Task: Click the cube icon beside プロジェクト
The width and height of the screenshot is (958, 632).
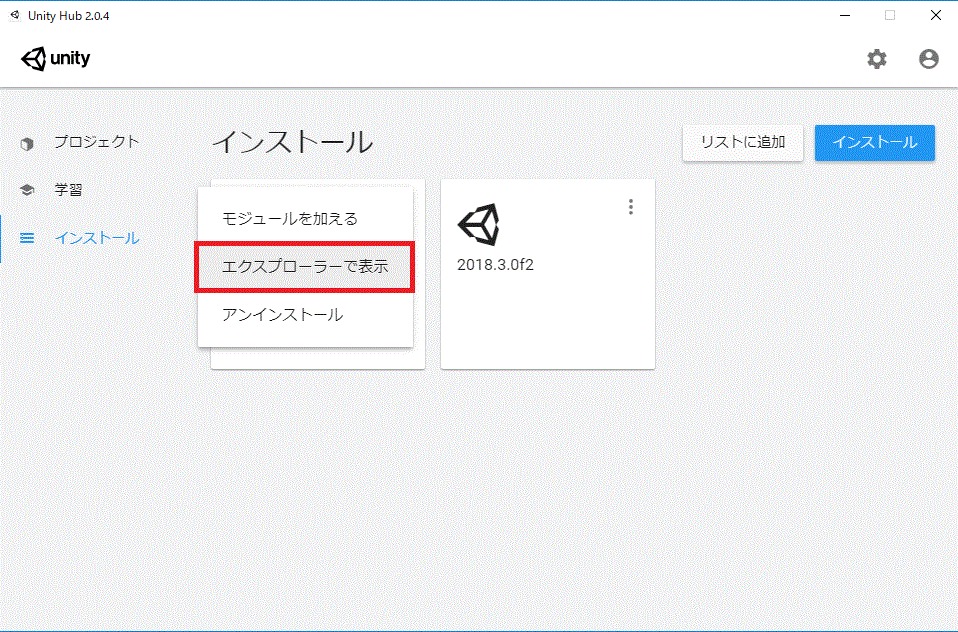Action: click(27, 143)
